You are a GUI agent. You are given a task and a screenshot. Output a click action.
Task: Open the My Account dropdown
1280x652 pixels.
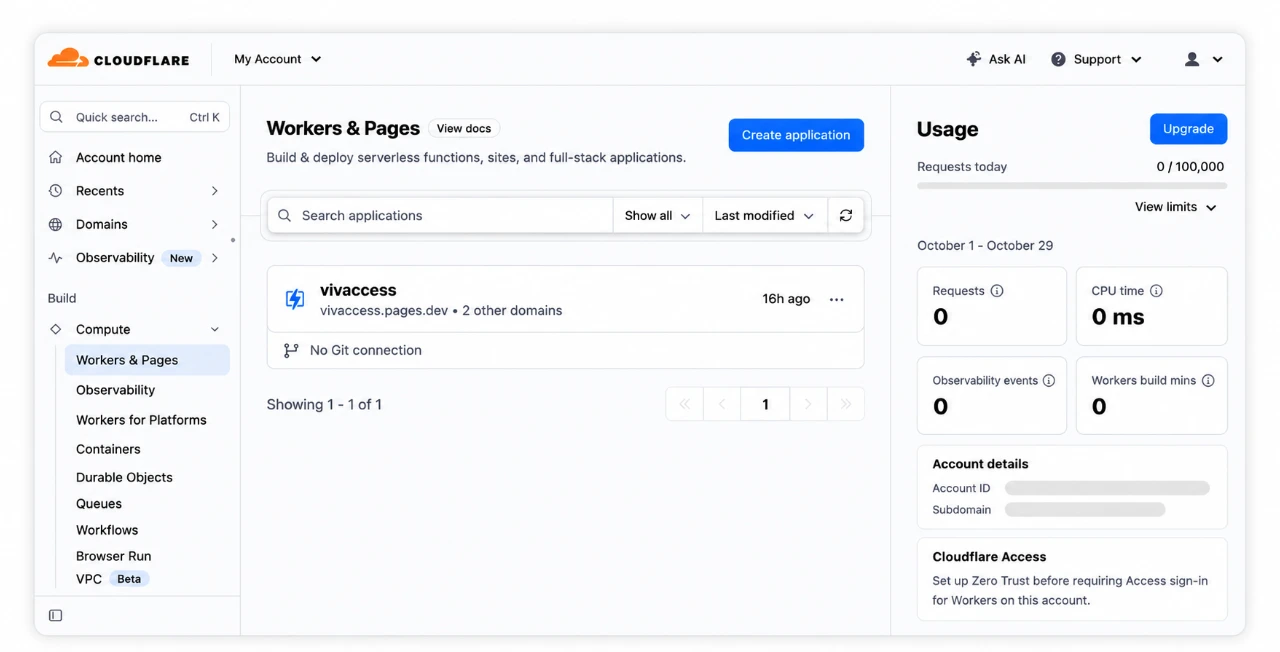pyautogui.click(x=278, y=59)
